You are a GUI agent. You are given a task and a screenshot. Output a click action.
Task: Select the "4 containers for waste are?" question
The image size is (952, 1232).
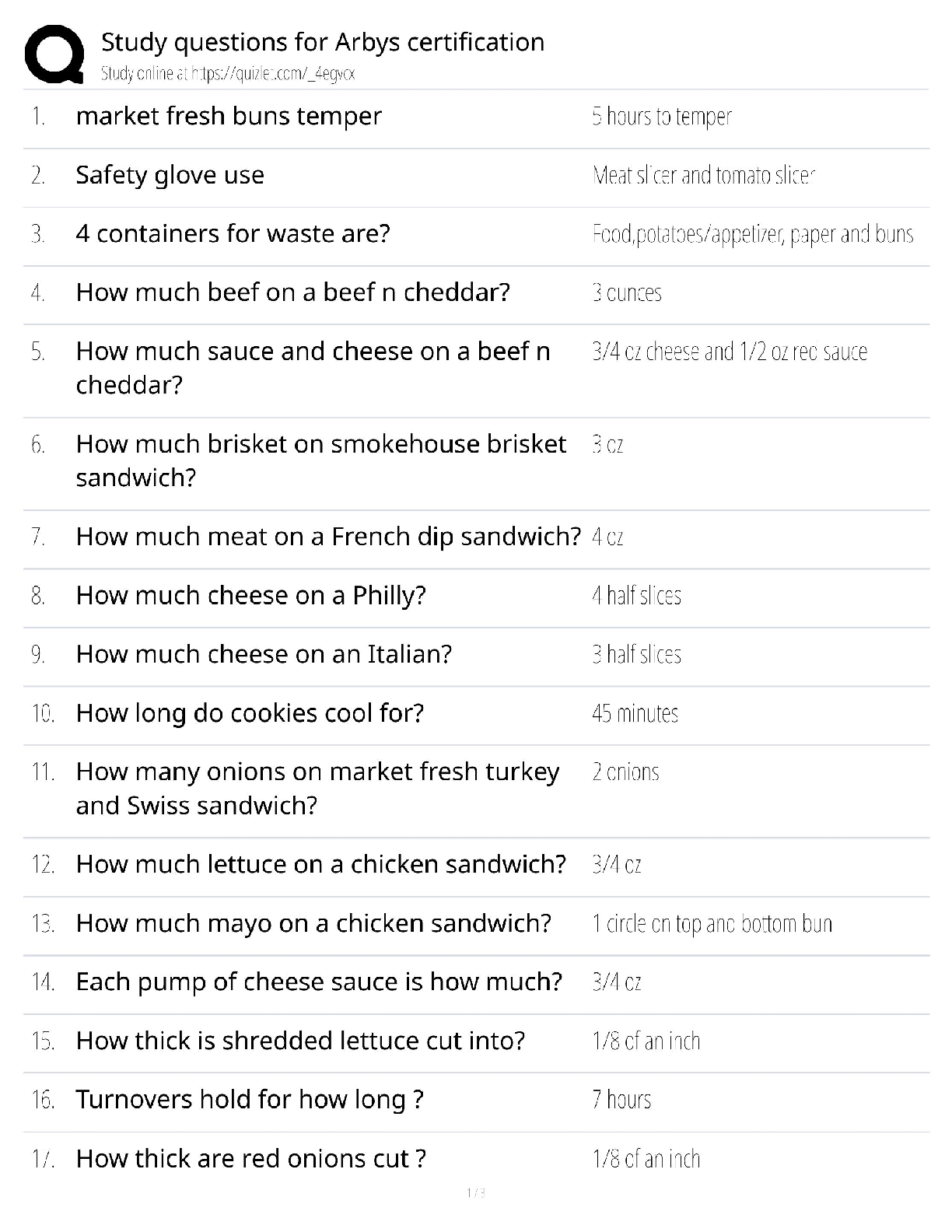click(x=233, y=233)
